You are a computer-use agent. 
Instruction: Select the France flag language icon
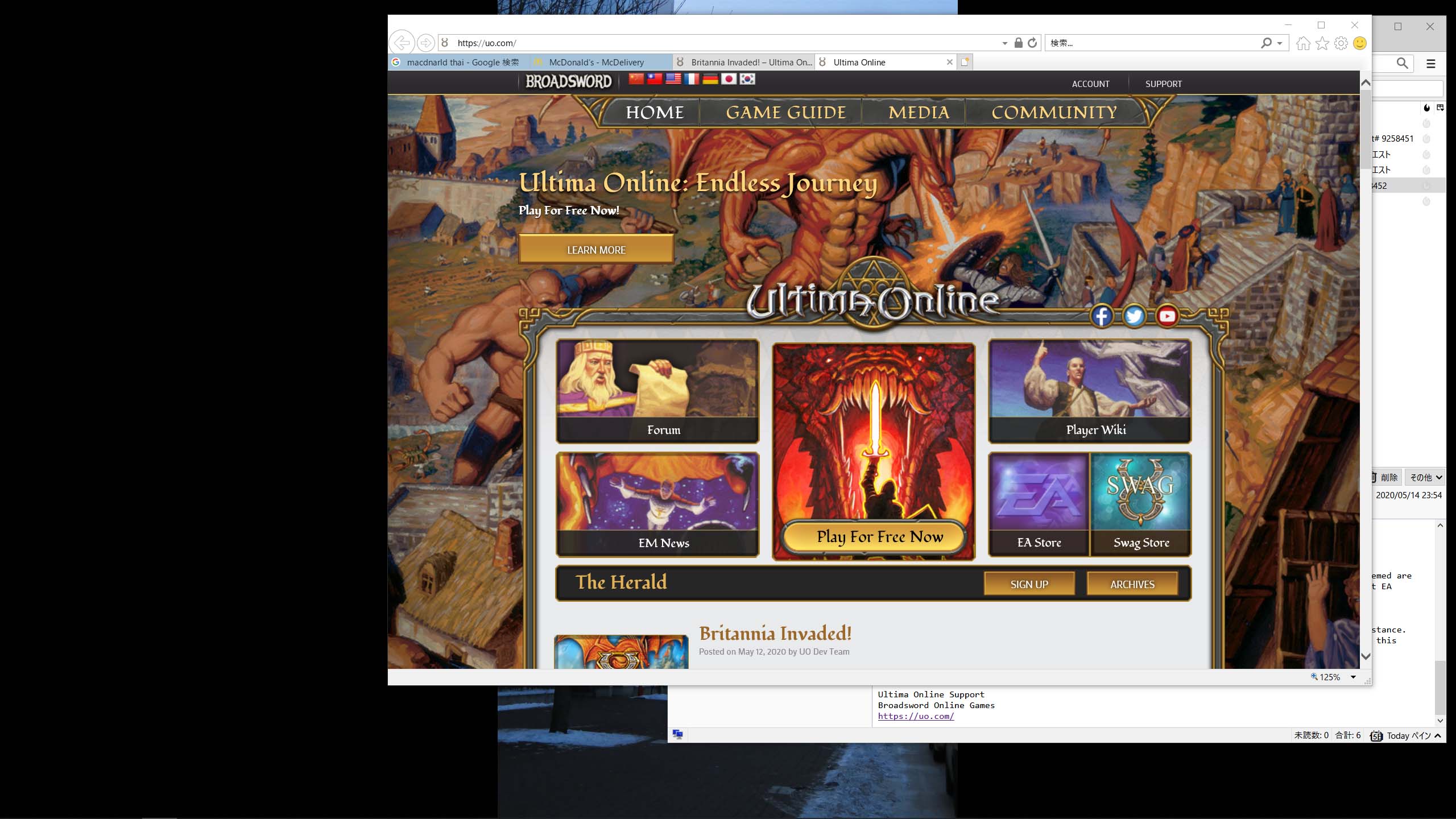[x=692, y=78]
